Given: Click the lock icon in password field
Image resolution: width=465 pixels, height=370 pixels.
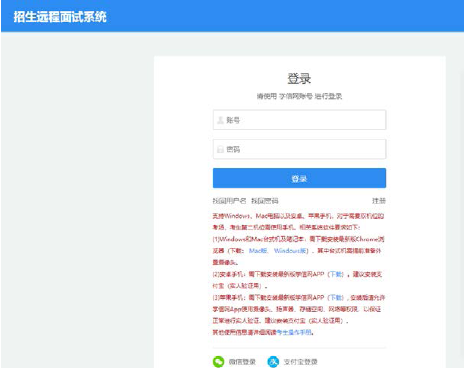Looking at the screenshot, I should 220,149.
